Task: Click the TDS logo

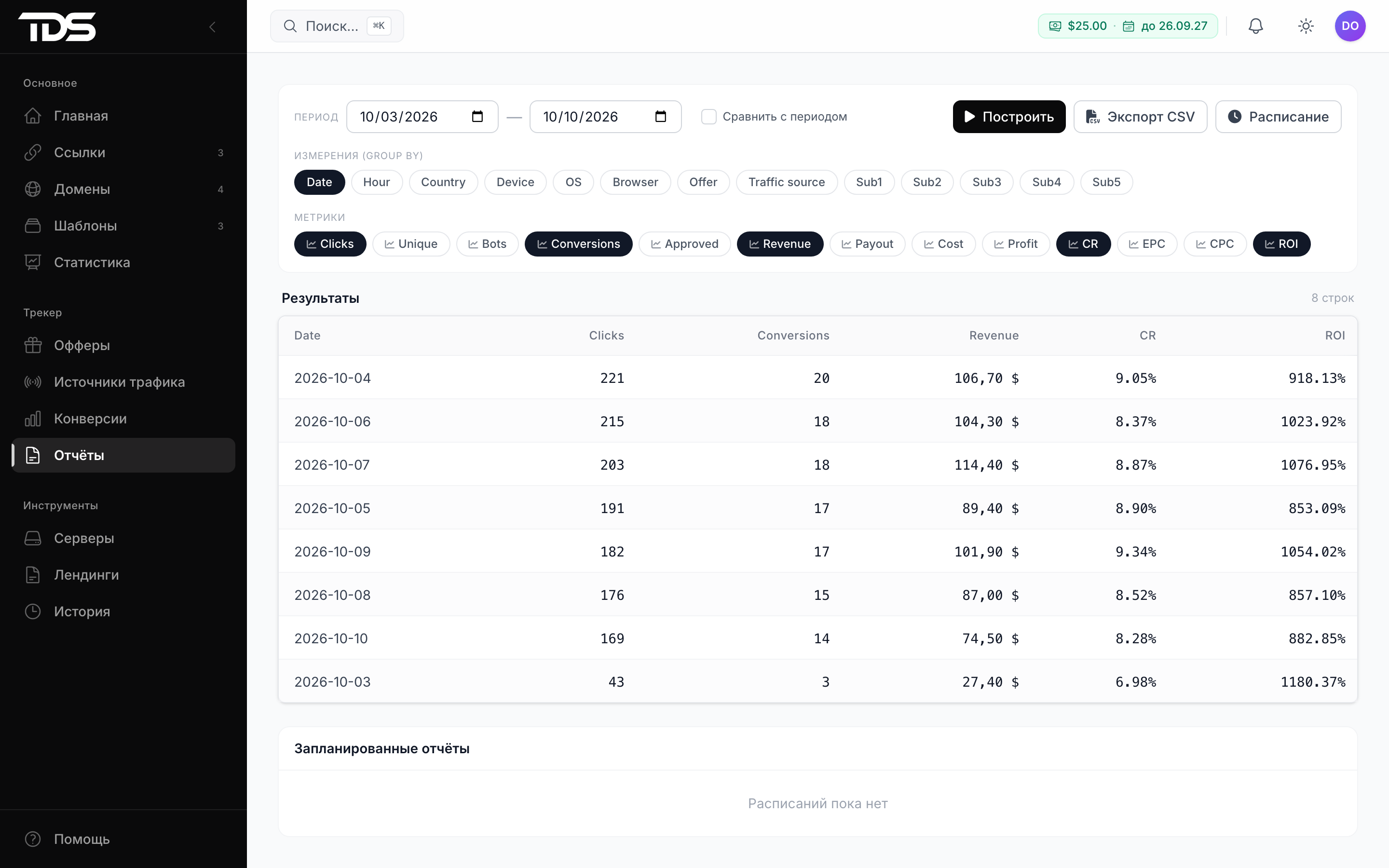Action: tap(57, 27)
